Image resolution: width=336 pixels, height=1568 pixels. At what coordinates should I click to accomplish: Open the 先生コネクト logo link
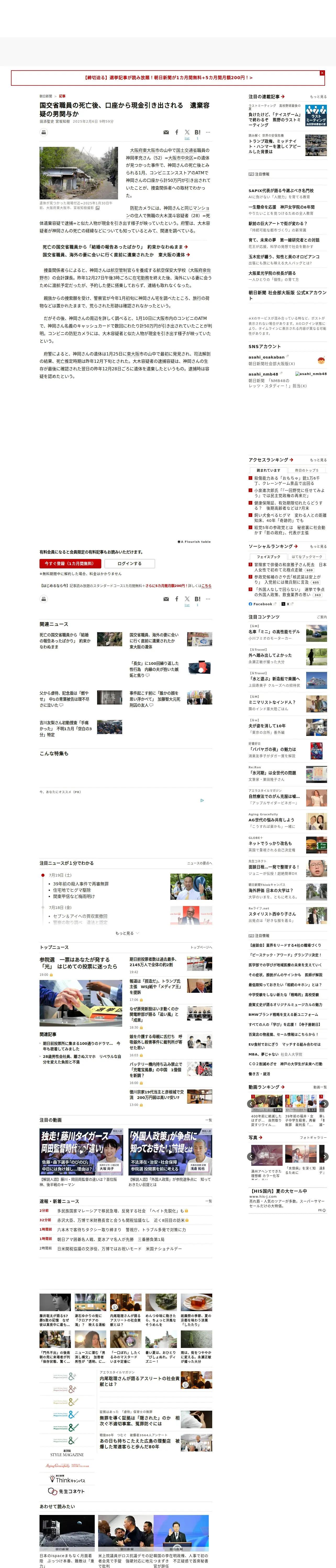click(x=67, y=1491)
